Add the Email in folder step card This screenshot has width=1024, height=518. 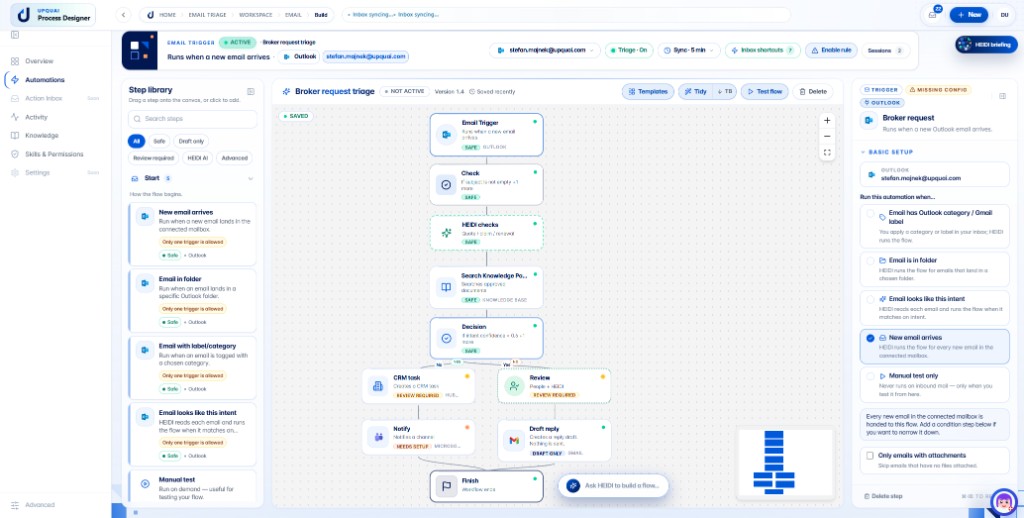(x=193, y=300)
